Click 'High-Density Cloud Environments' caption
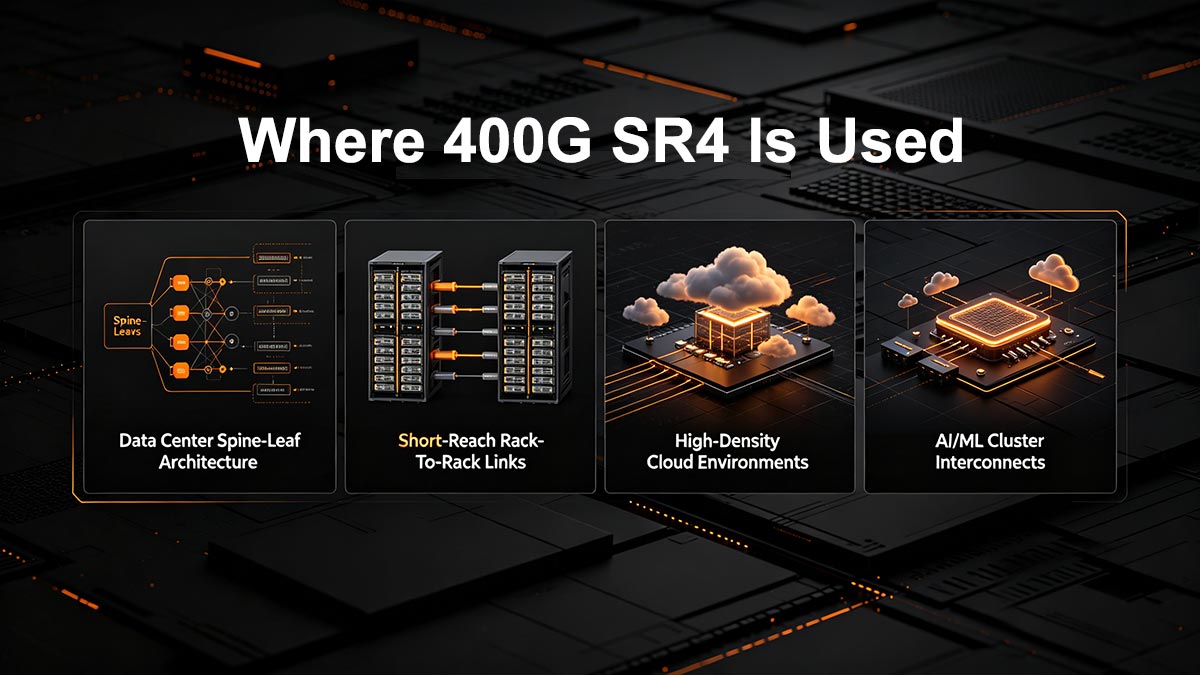This screenshot has height=675, width=1200. point(727,451)
